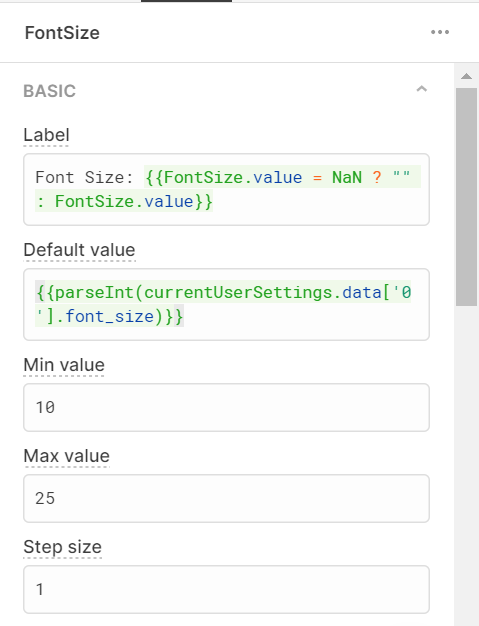
Task: Click the FontSize component name to rename
Action: coord(62,33)
